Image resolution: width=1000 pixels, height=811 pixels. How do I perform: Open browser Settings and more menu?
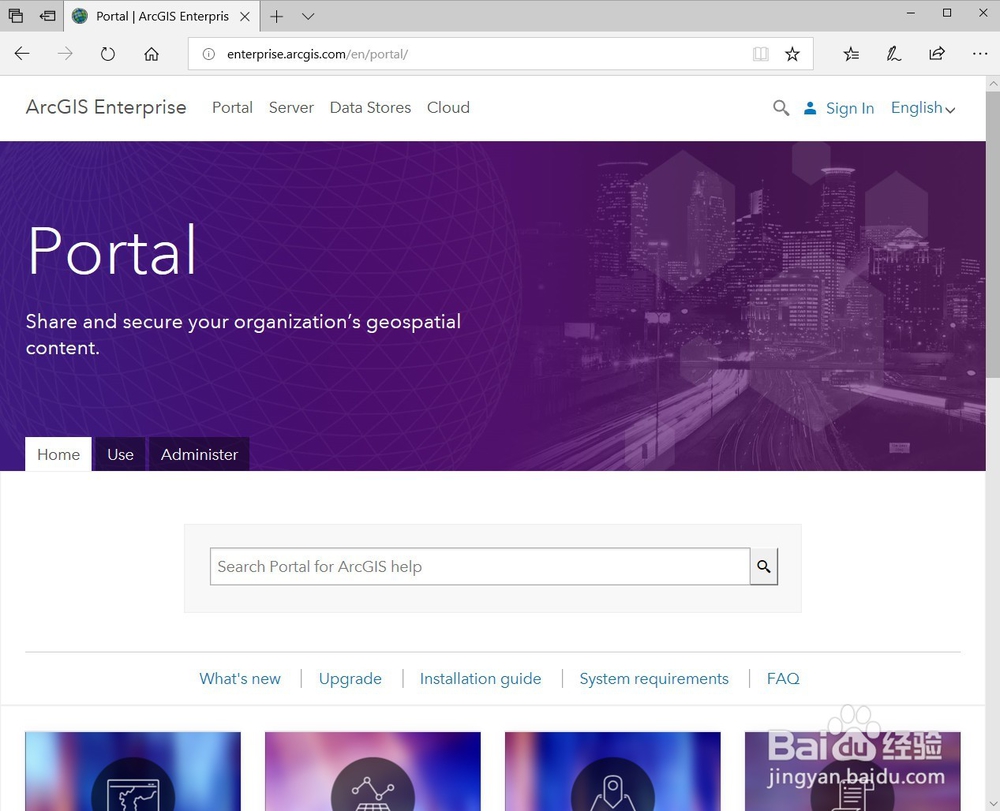coord(980,54)
